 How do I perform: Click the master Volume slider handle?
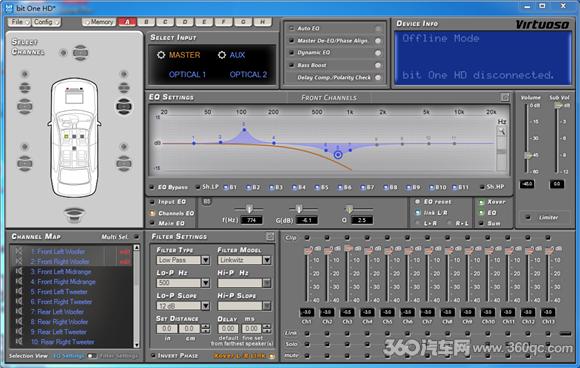[528, 155]
